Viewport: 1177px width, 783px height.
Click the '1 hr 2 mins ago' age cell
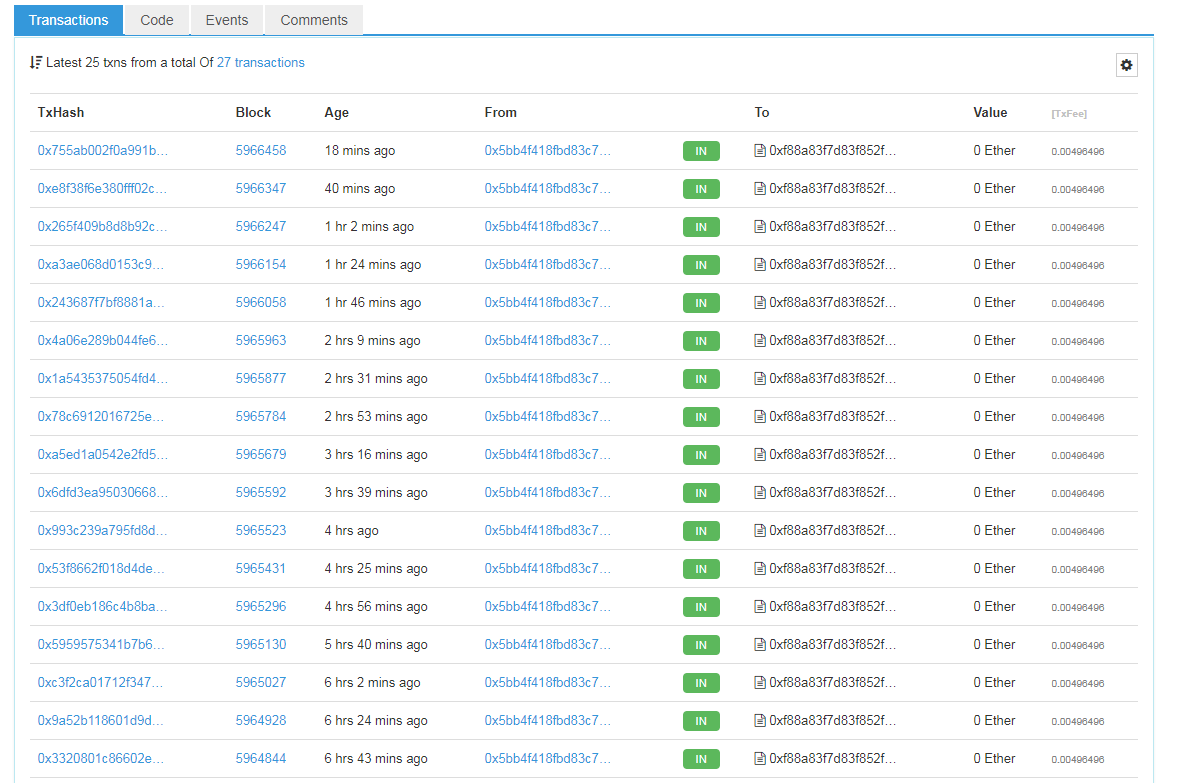pyautogui.click(x=369, y=227)
